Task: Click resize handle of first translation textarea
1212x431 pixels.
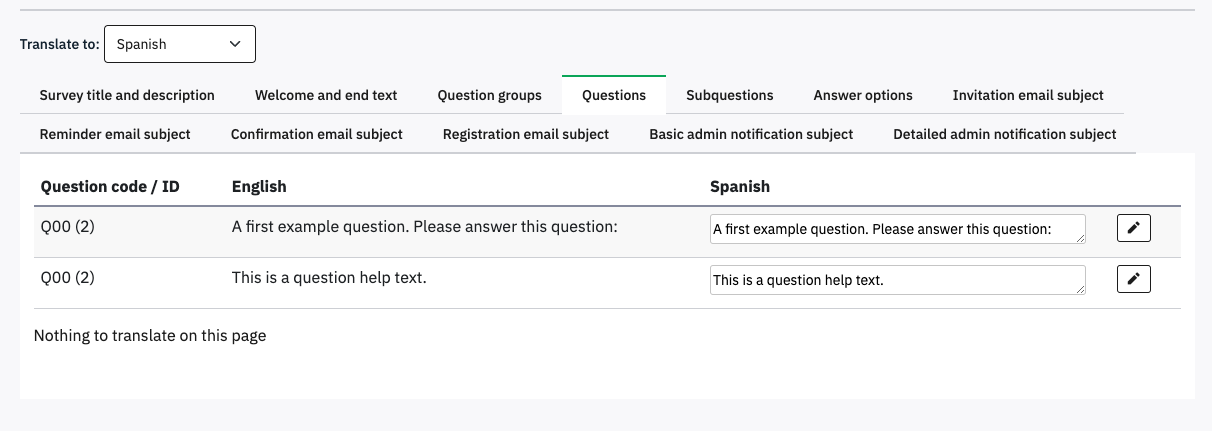Action: click(x=1080, y=238)
